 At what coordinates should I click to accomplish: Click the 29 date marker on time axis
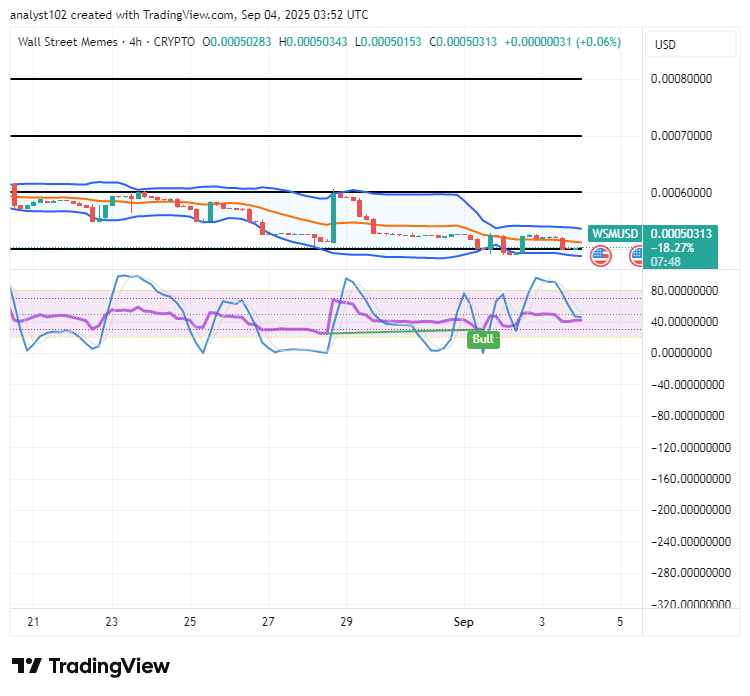tap(346, 621)
